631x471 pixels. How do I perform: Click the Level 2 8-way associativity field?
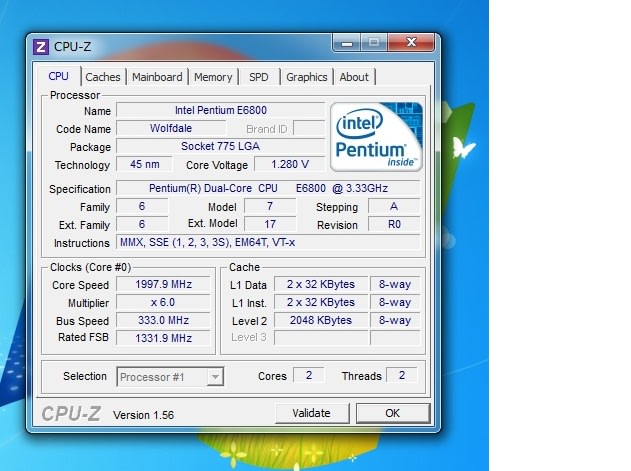click(x=395, y=320)
